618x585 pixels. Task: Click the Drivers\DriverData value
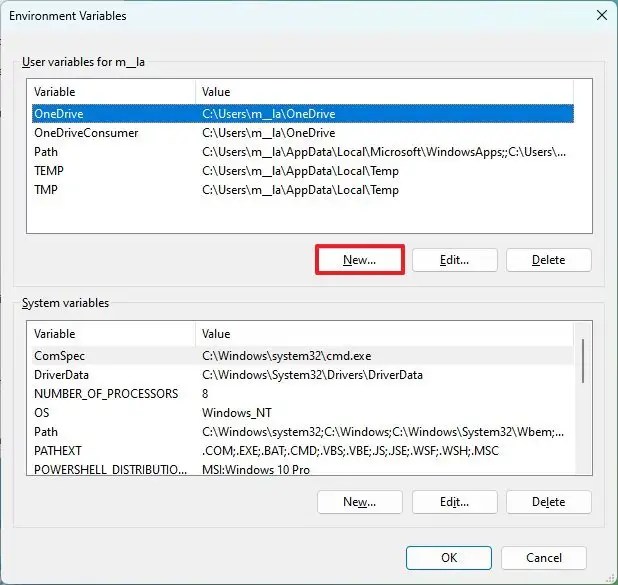[312, 375]
